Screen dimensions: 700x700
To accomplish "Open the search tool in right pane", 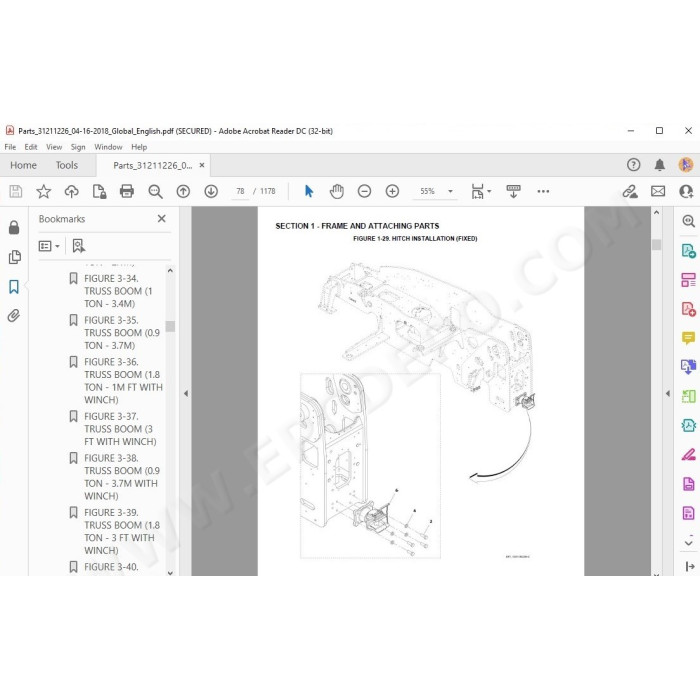I will click(688, 221).
